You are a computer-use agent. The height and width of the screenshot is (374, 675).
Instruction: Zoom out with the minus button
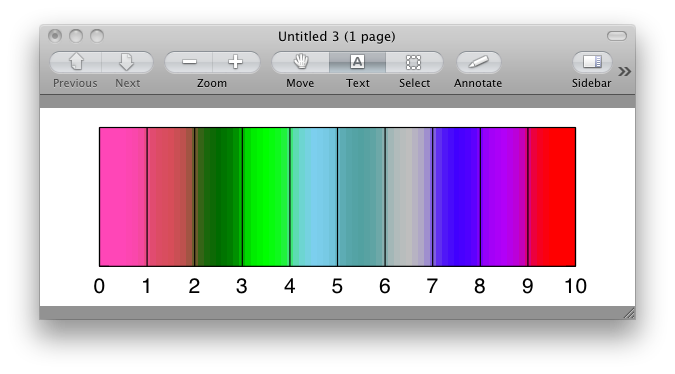tap(189, 62)
